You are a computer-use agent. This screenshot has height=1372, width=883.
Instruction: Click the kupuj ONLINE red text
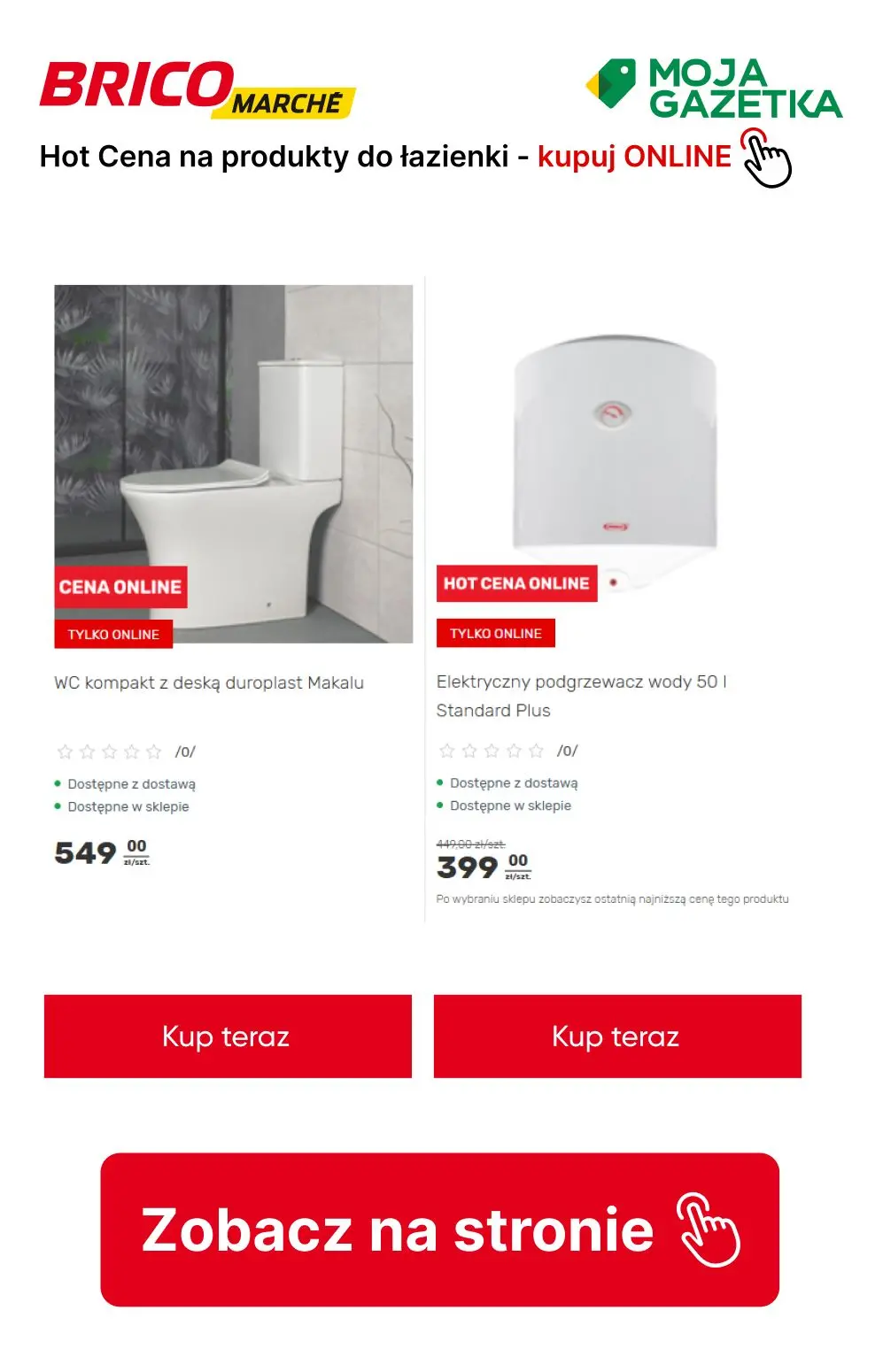click(634, 157)
